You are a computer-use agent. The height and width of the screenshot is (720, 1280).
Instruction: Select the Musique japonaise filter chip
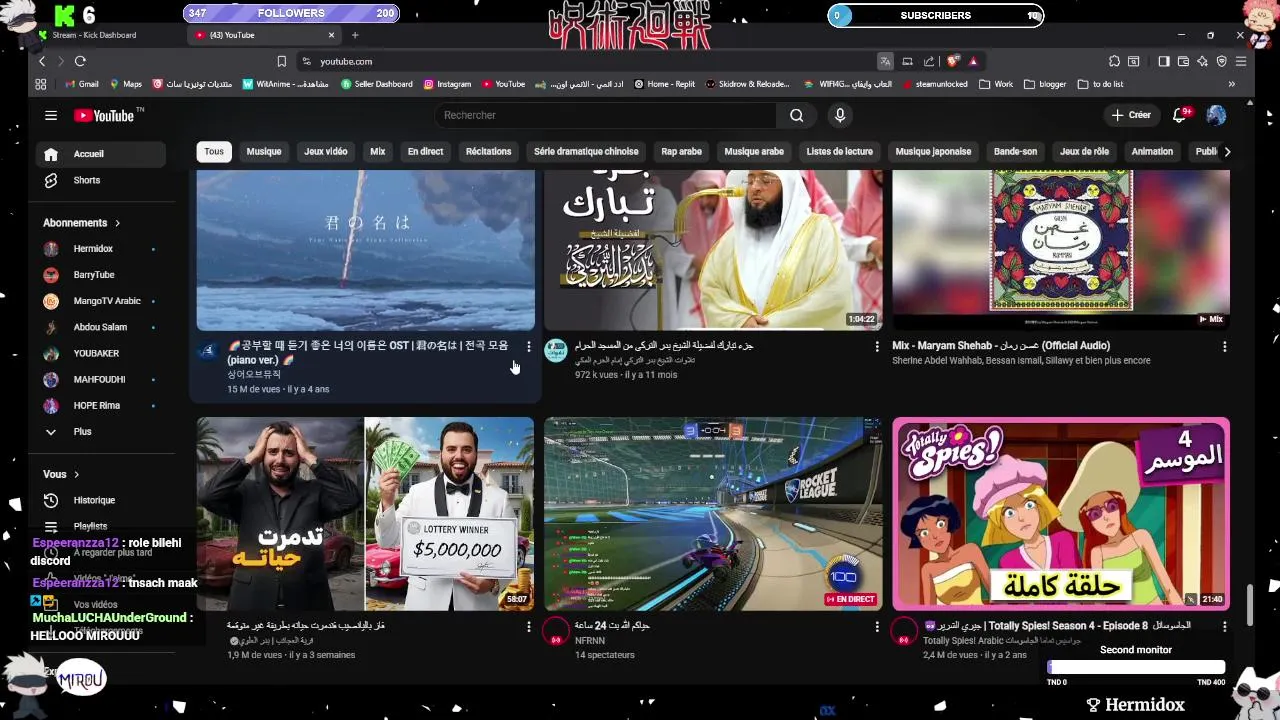(933, 152)
